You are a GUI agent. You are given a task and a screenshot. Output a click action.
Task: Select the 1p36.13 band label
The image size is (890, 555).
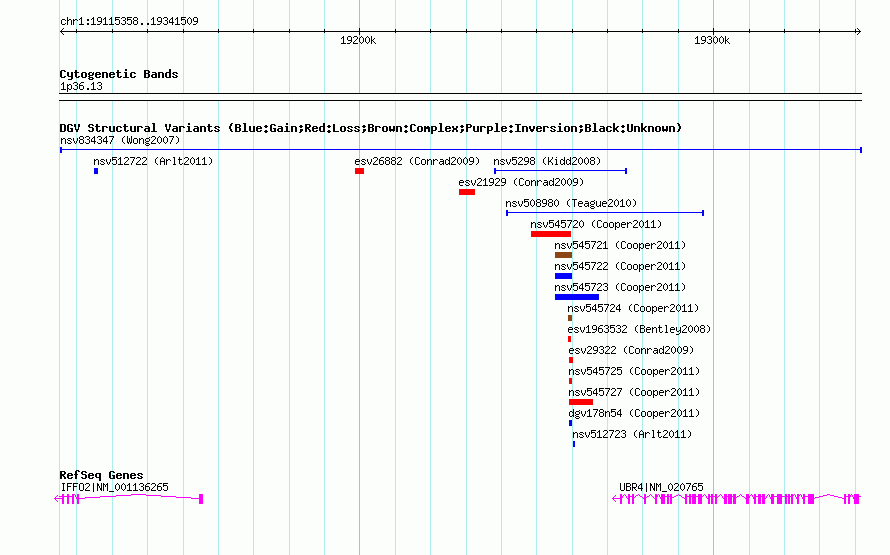point(81,86)
